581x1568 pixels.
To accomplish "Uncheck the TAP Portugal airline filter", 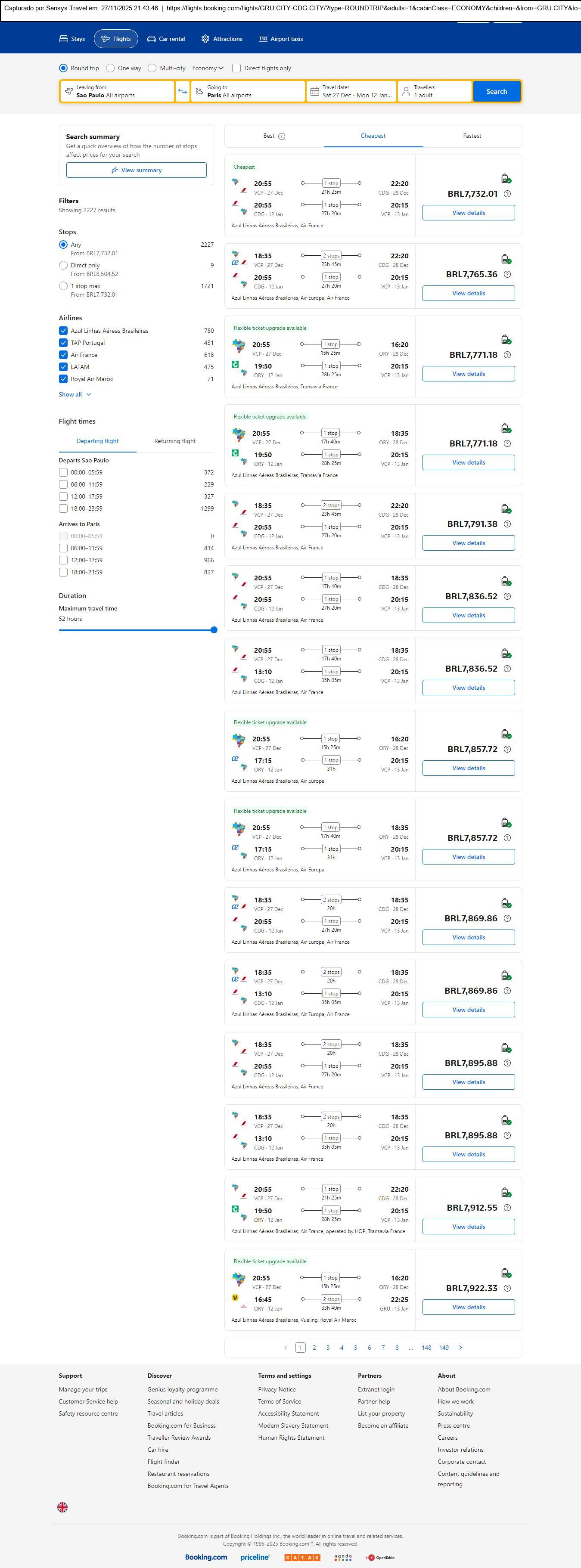I will [x=63, y=343].
